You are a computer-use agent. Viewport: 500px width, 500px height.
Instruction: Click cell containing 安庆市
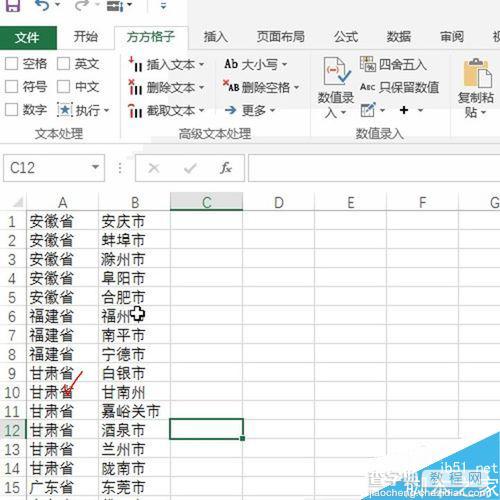point(134,221)
